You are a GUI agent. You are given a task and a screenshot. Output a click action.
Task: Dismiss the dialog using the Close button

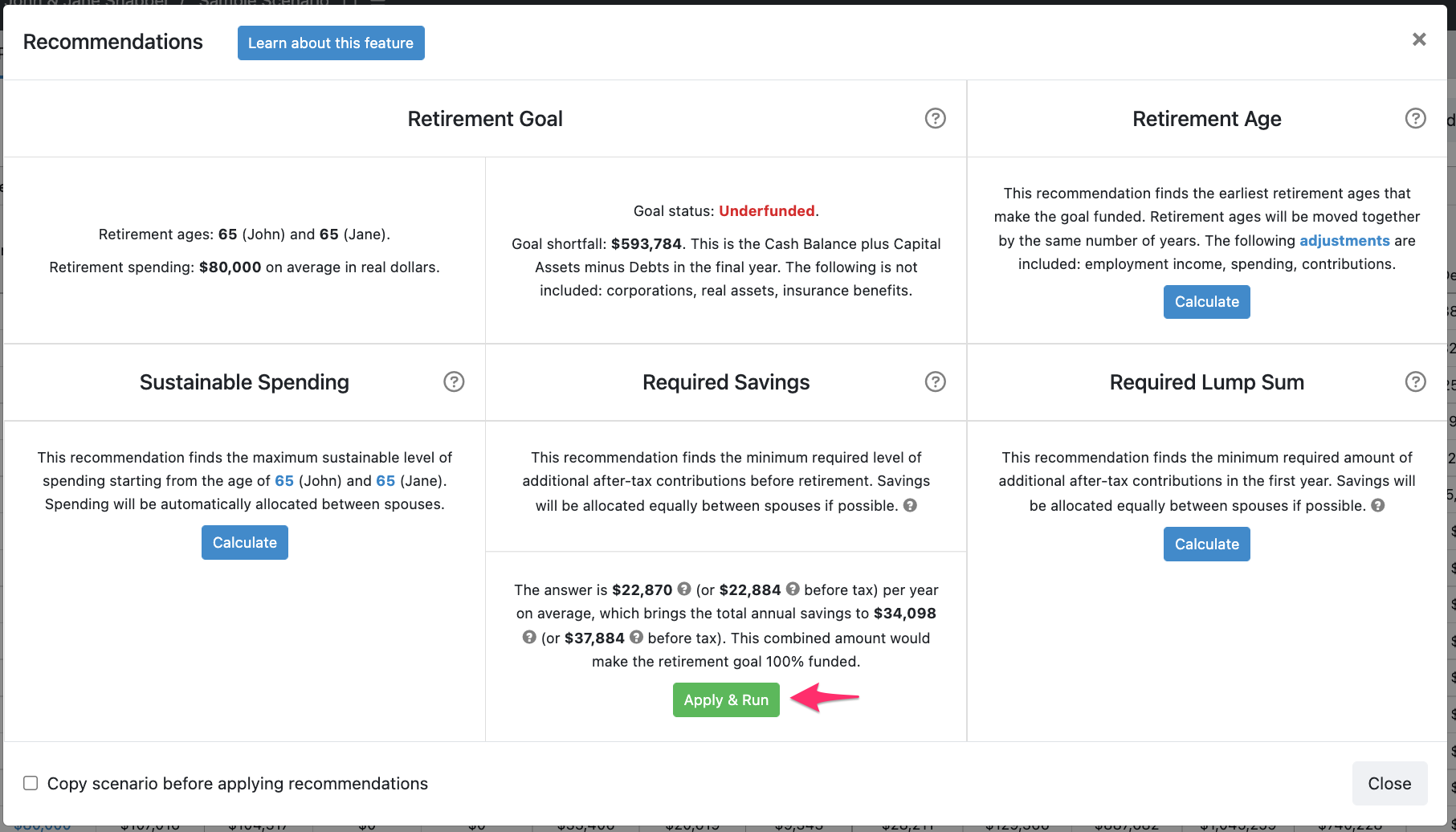1389,783
